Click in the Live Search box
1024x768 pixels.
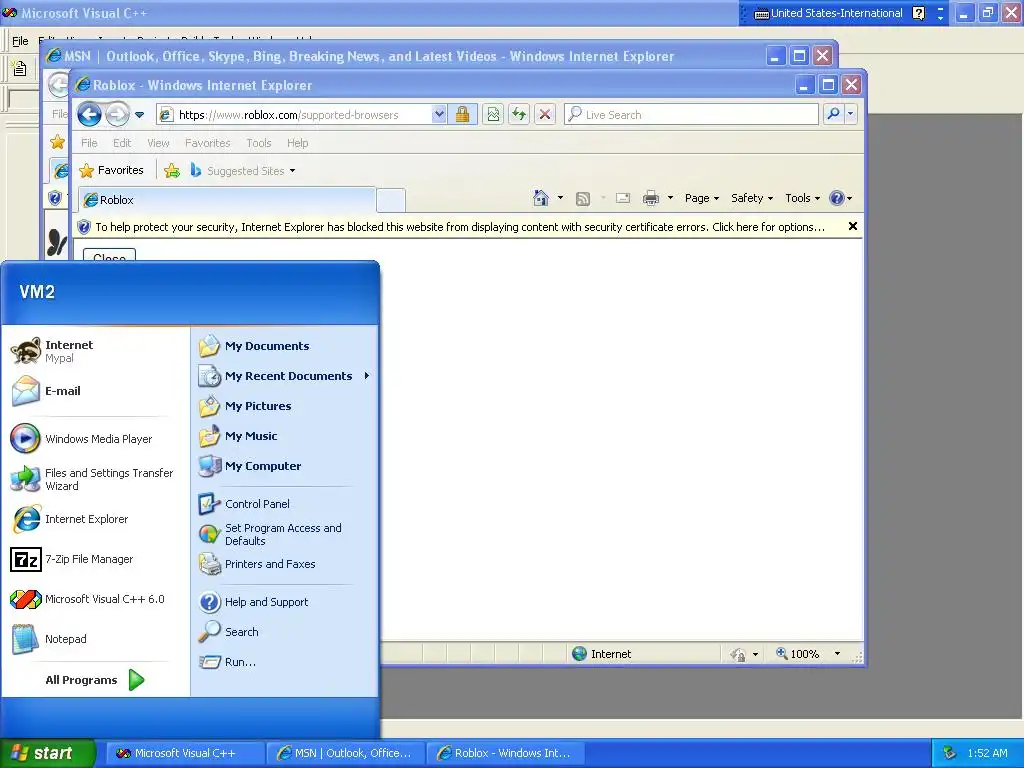(x=692, y=115)
